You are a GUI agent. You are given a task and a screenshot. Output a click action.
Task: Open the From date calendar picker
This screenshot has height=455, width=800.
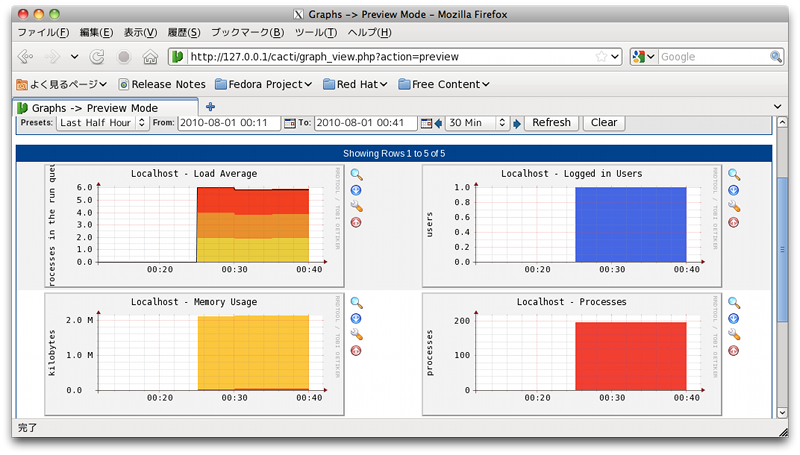tap(290, 123)
